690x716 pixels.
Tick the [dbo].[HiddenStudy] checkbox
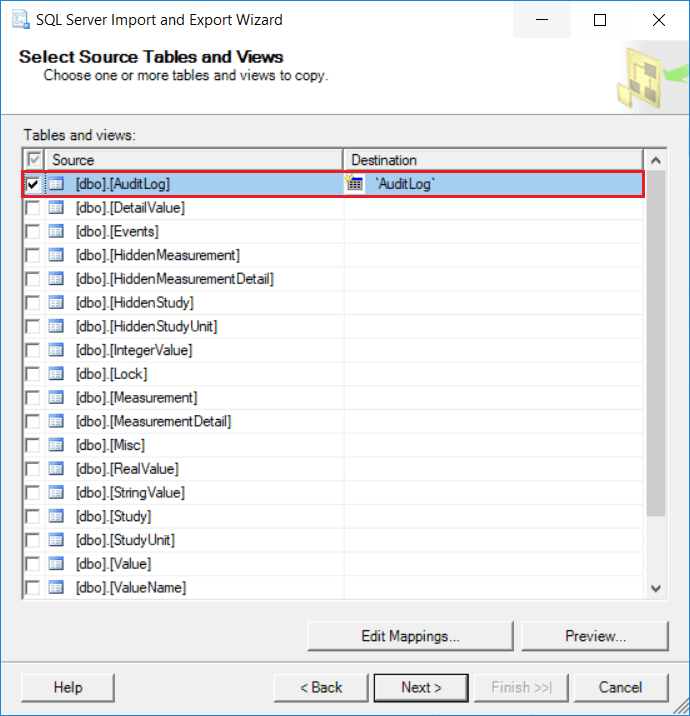[33, 303]
